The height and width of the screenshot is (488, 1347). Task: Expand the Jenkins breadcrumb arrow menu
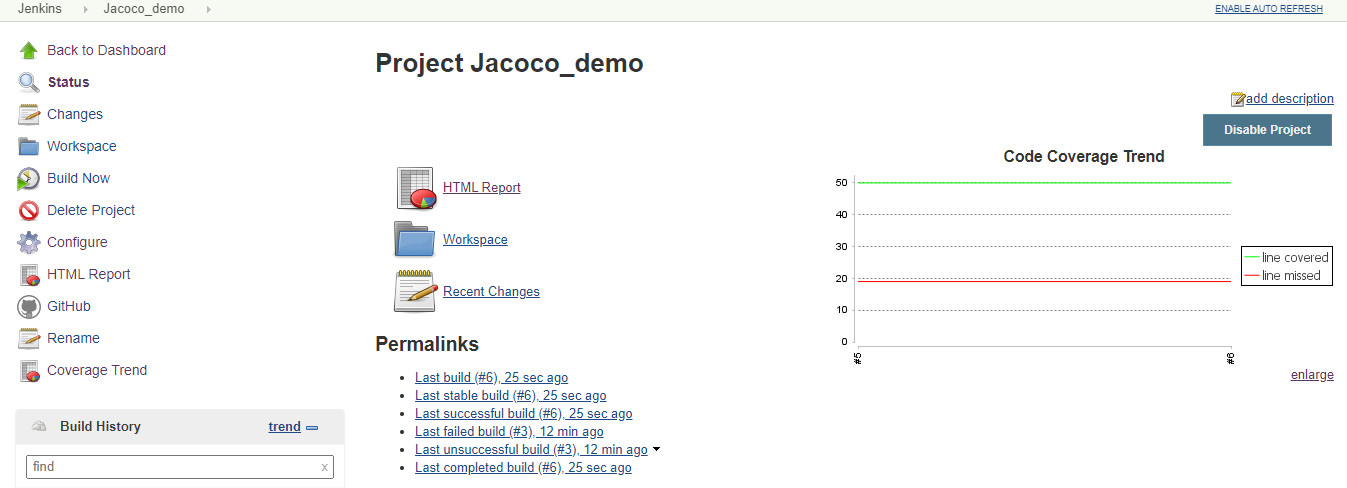pyautogui.click(x=85, y=9)
